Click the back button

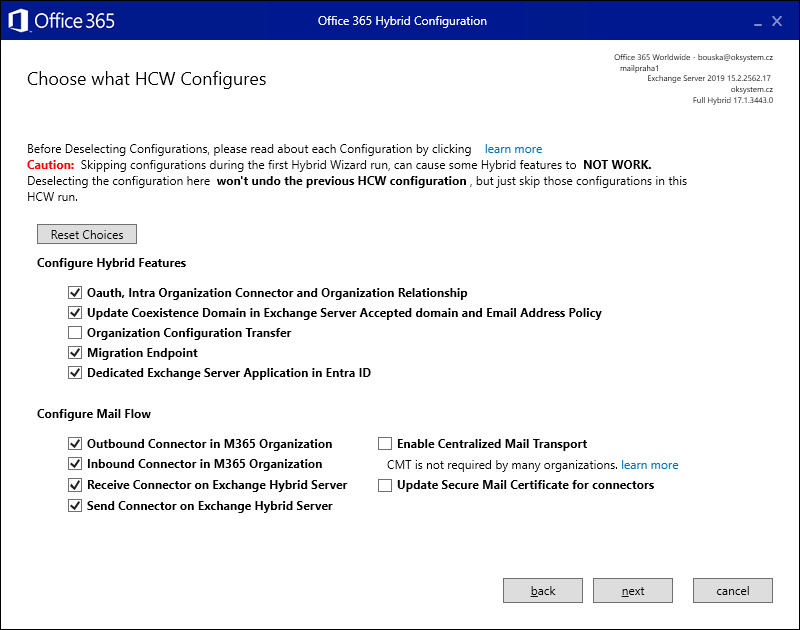tap(542, 590)
